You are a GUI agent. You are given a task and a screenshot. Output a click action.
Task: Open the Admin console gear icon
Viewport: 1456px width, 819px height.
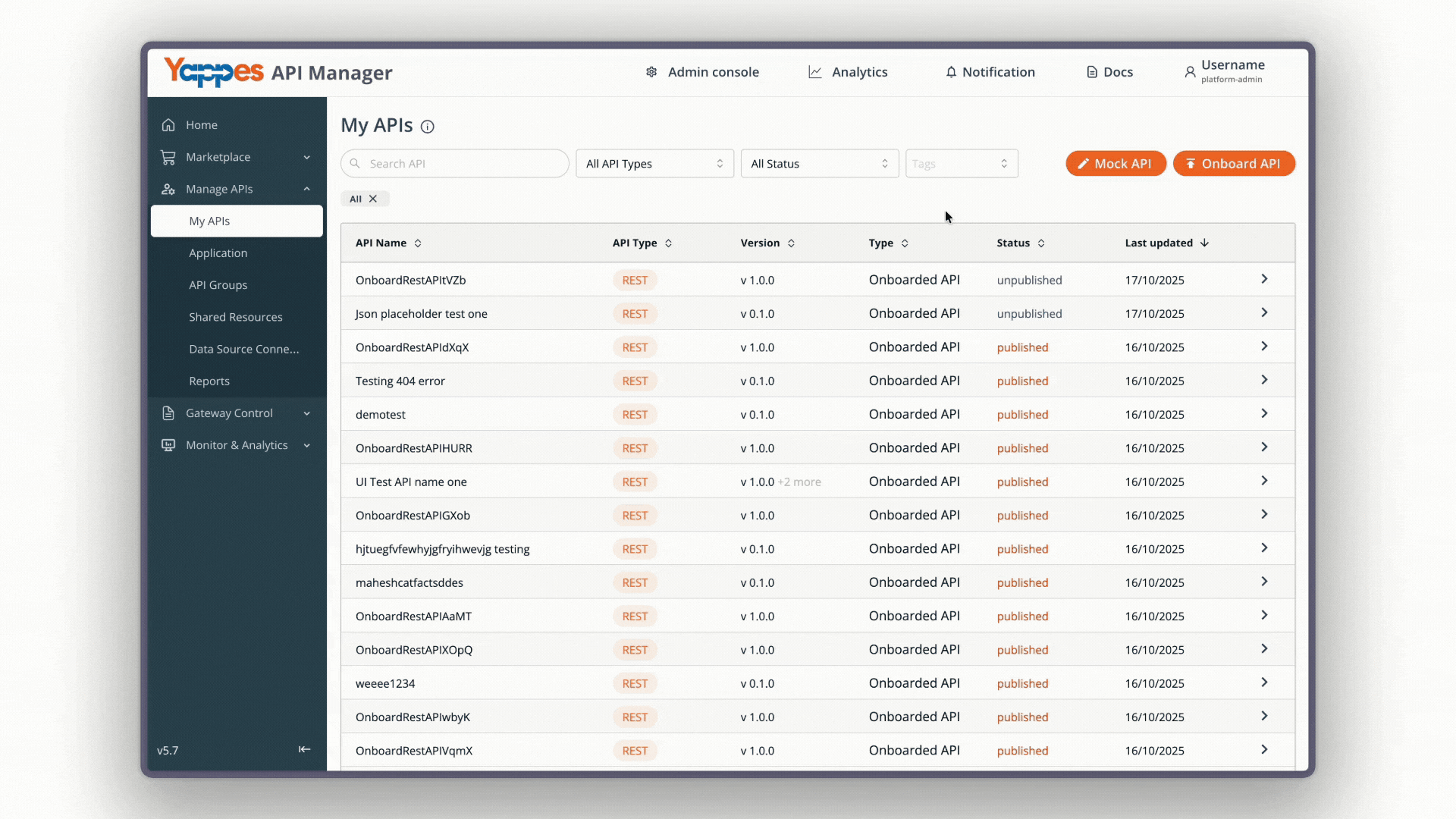tap(651, 72)
